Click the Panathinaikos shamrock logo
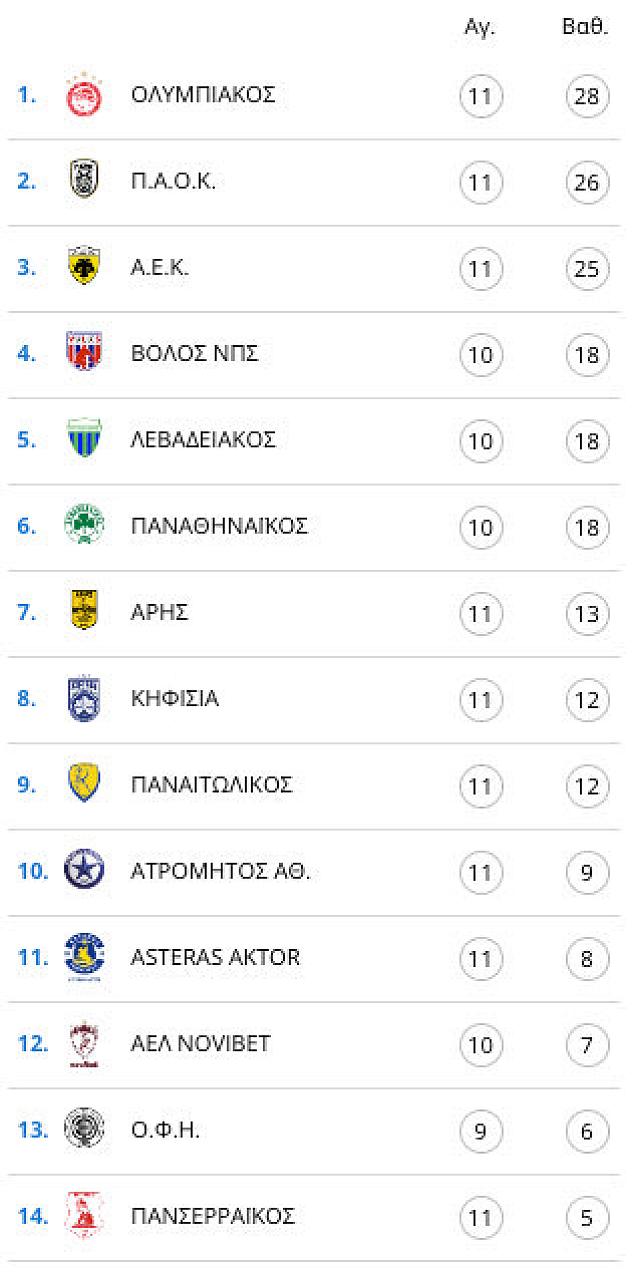The image size is (640, 1274). click(x=84, y=526)
